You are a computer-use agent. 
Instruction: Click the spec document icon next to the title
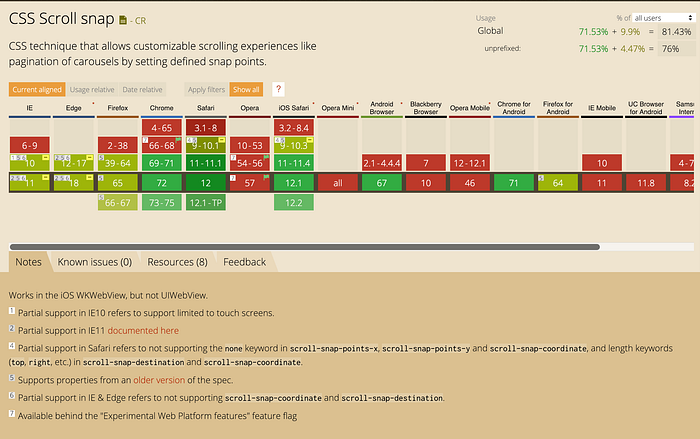(x=123, y=20)
